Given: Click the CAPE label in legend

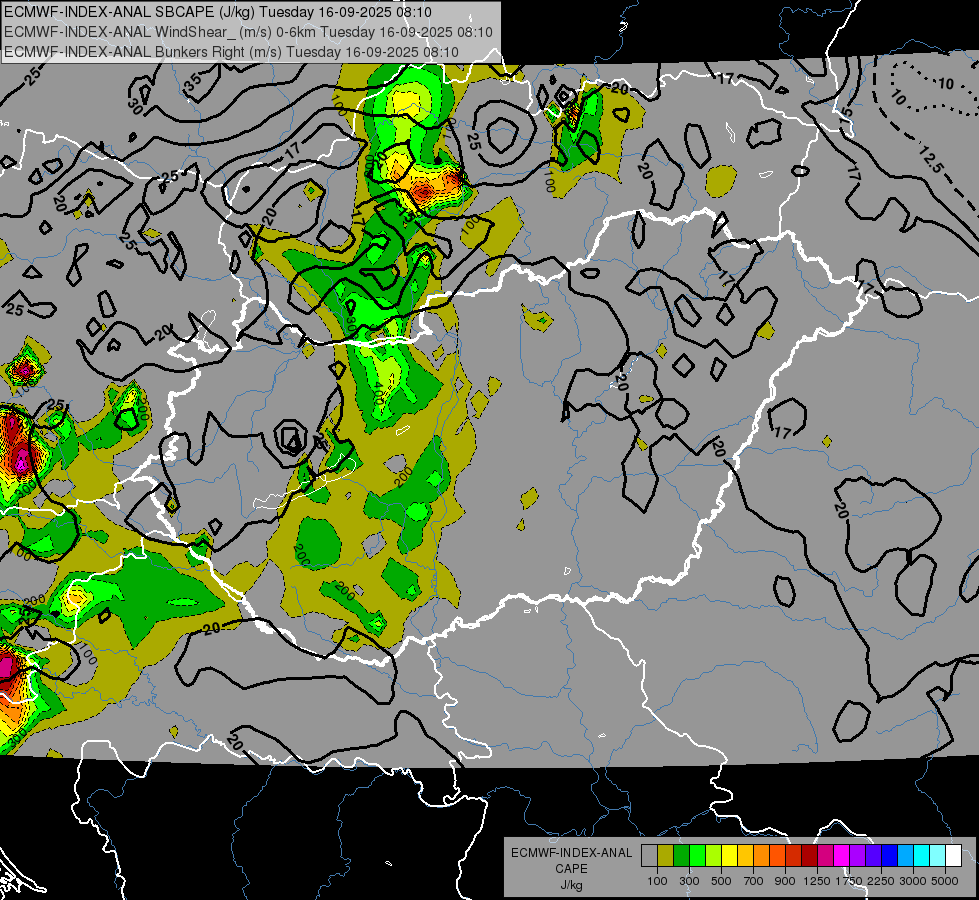Looking at the screenshot, I should pyautogui.click(x=571, y=869).
